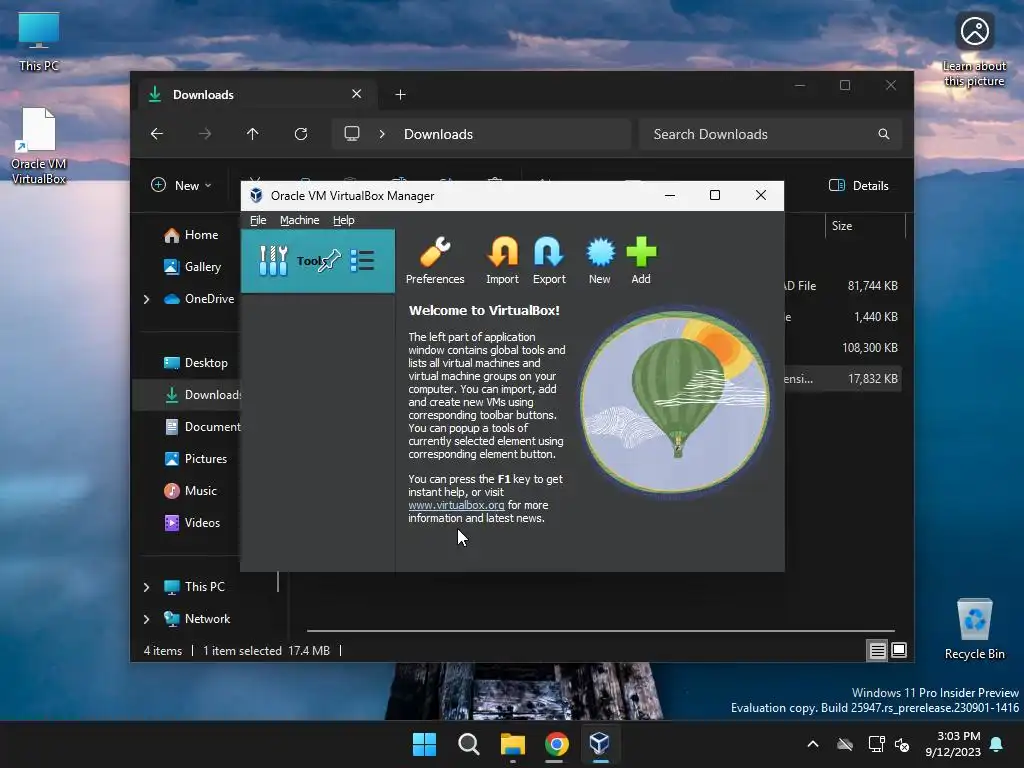This screenshot has width=1024, height=768.
Task: Open VirtualBox Preferences
Action: [435, 261]
